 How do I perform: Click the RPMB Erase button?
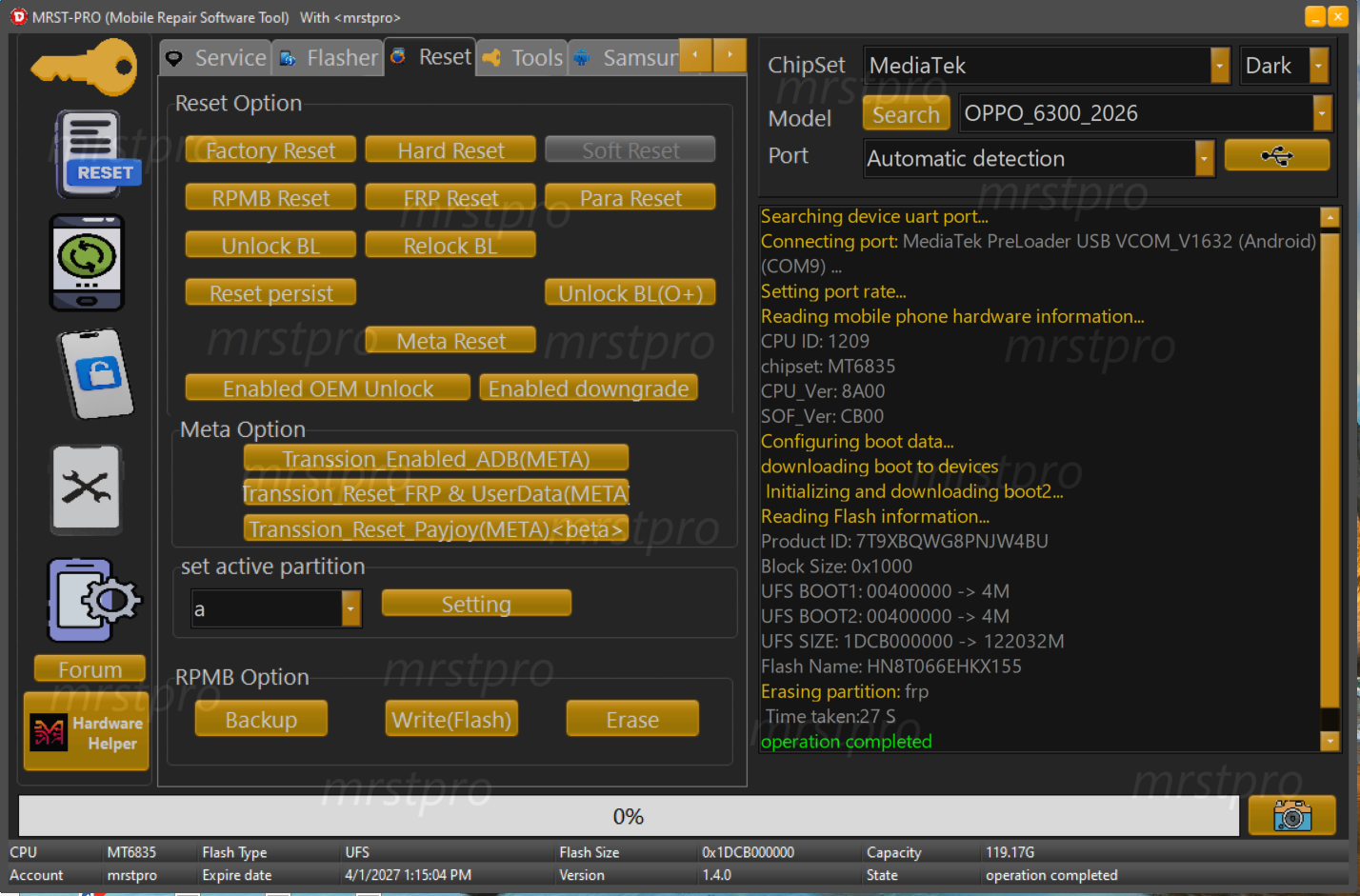pyautogui.click(x=632, y=719)
